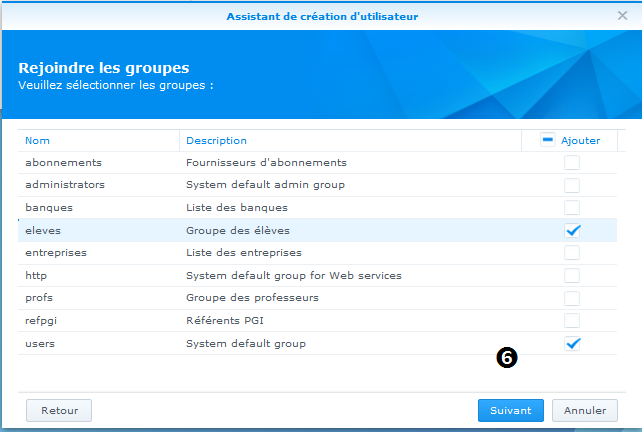Close the user creation wizard dialog
This screenshot has height=432, width=642.
[x=622, y=16]
